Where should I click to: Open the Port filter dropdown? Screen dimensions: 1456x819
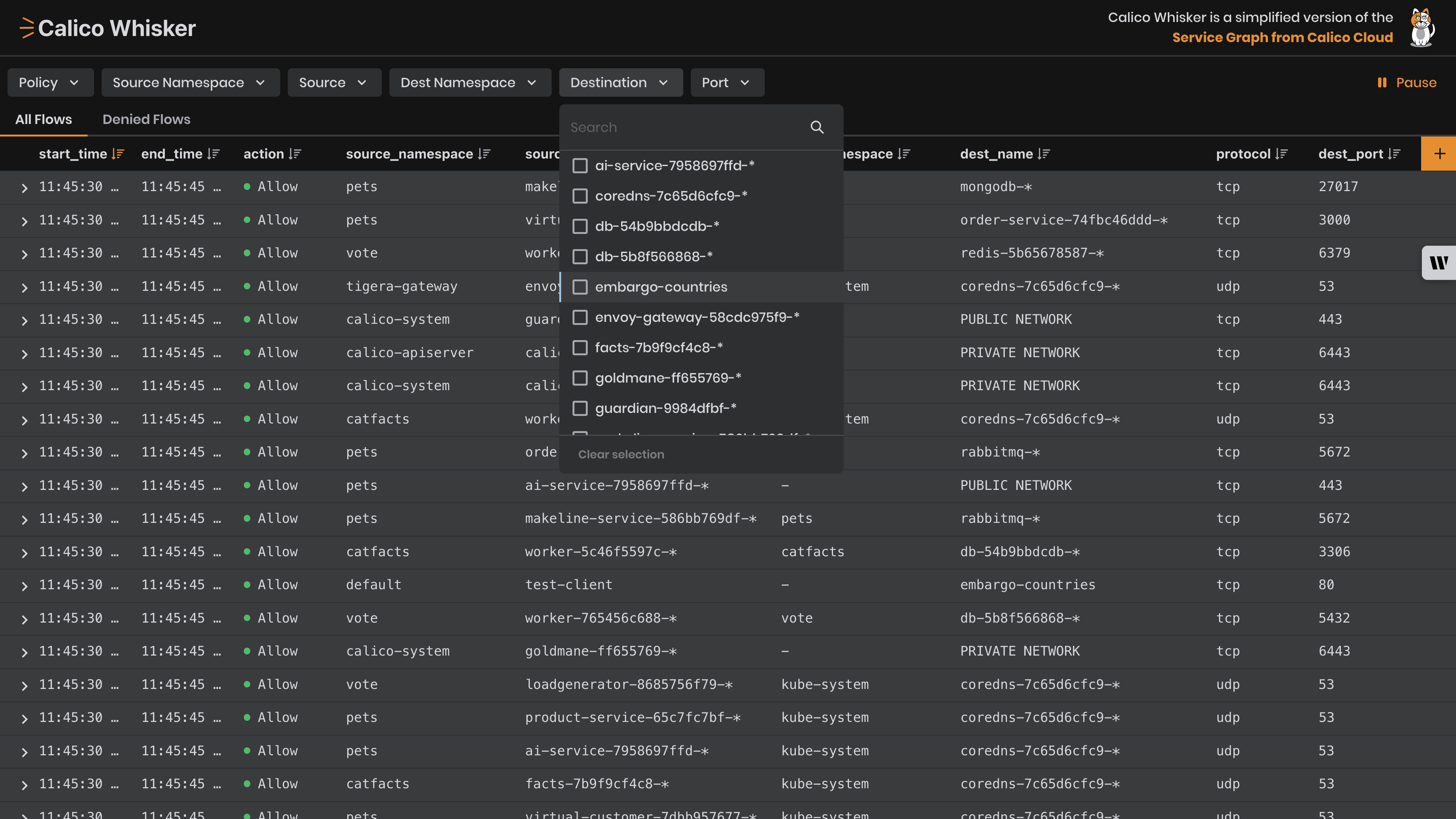click(x=727, y=83)
